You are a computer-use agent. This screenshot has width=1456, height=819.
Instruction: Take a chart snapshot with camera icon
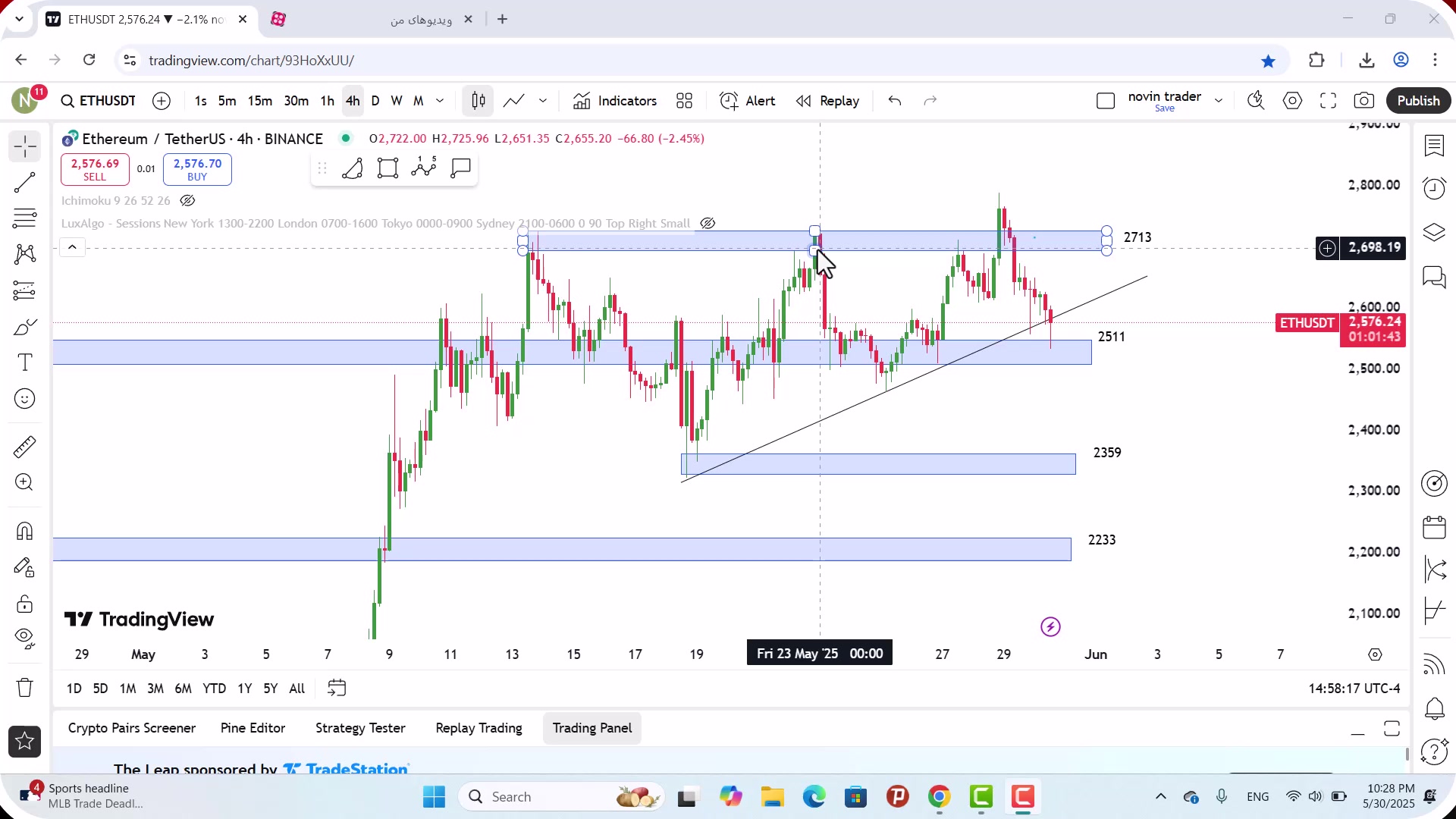click(1364, 101)
